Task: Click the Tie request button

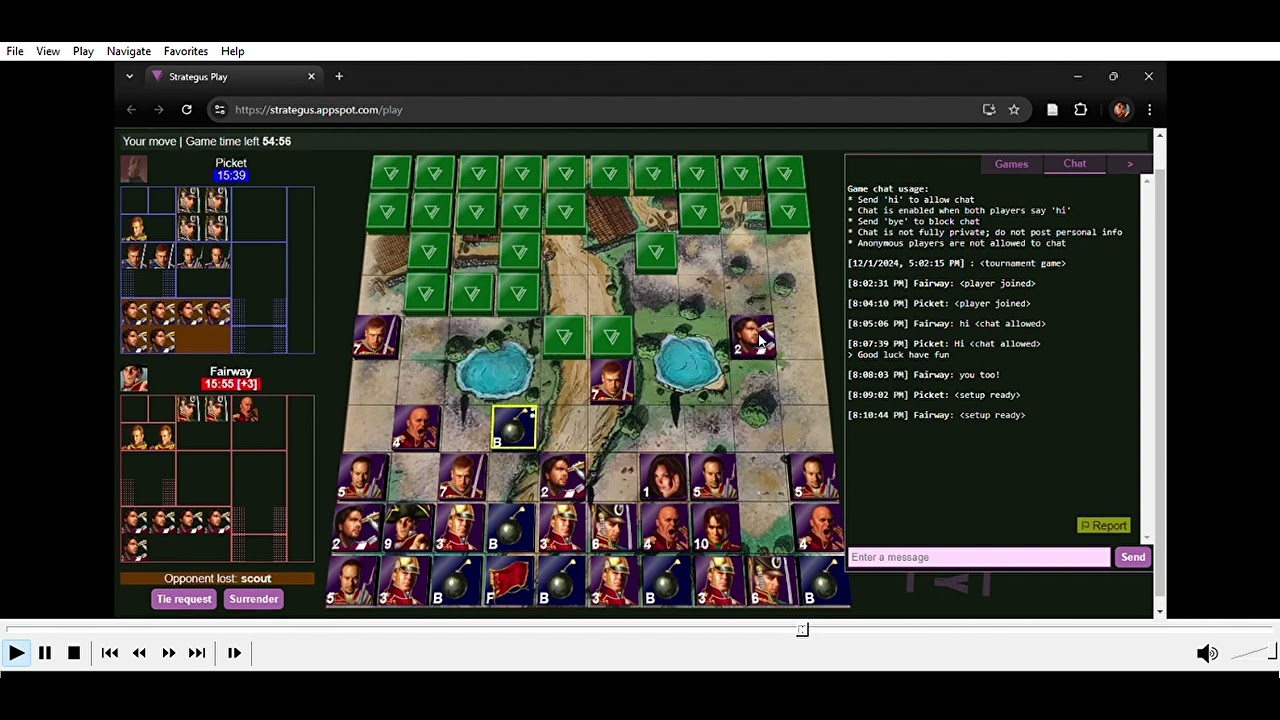Action: 184,599
